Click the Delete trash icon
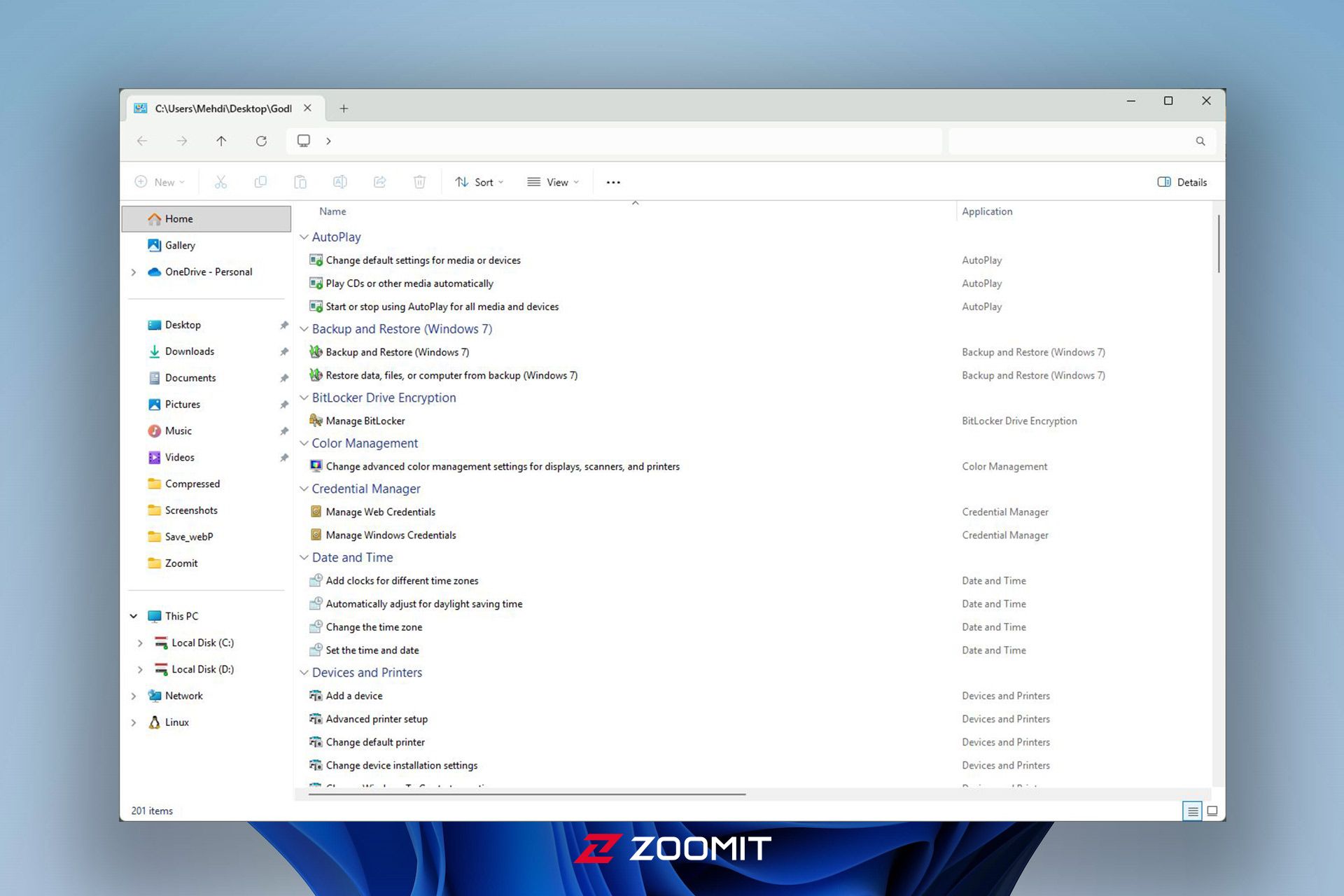 [x=419, y=182]
